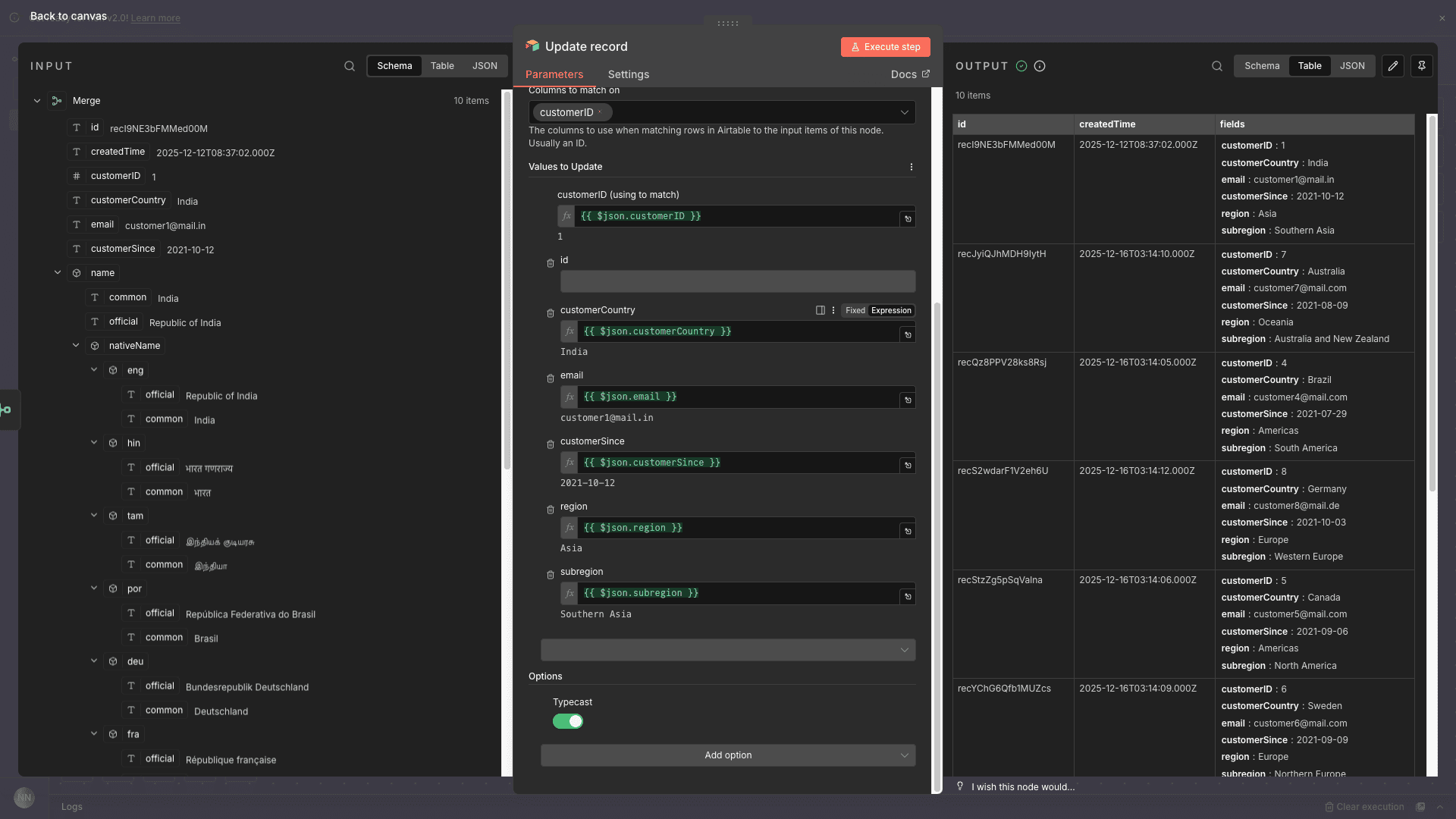Click the customerCountry field options three-dot icon
Viewport: 1456px width, 819px height.
tap(833, 310)
